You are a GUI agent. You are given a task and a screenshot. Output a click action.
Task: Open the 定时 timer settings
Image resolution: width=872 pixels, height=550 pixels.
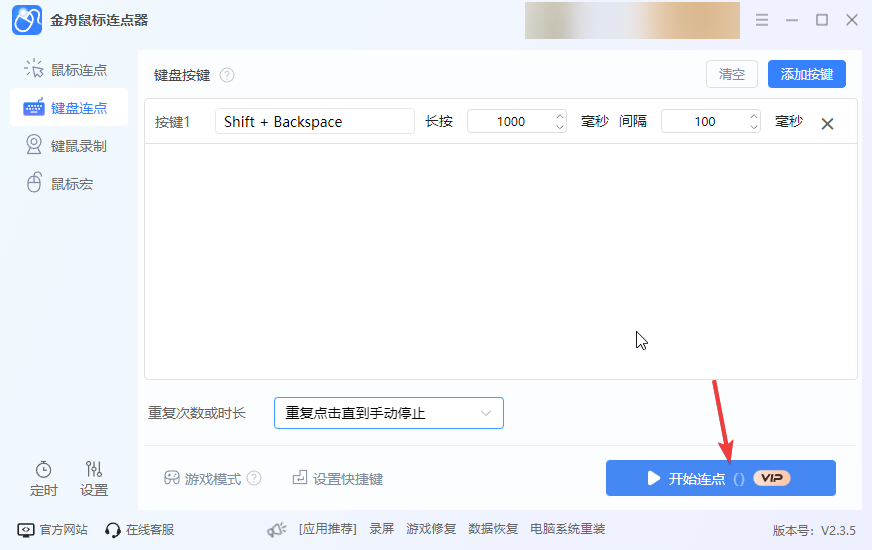(43, 478)
